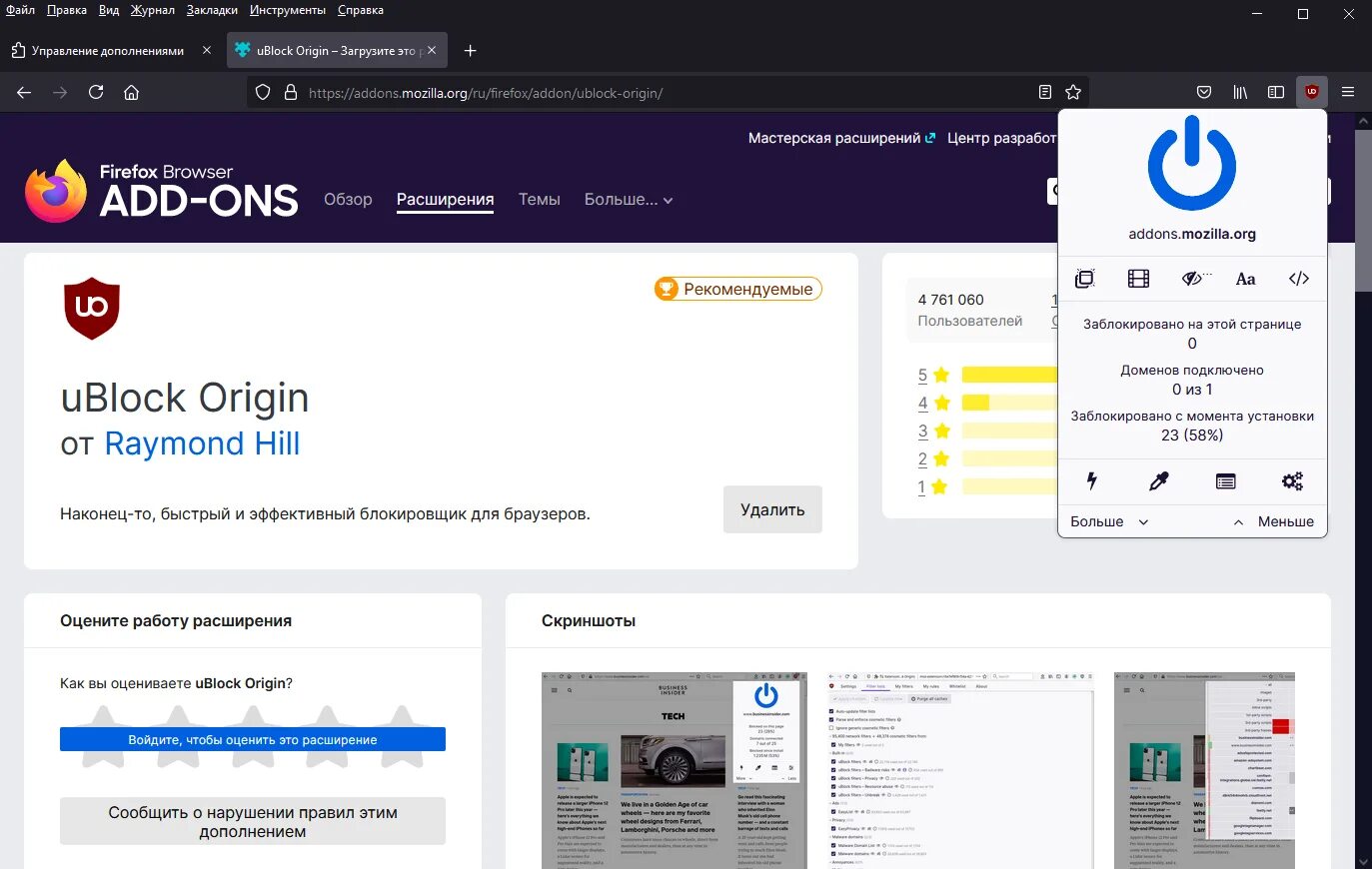Launch the element zapper lightning tool

(x=1091, y=481)
